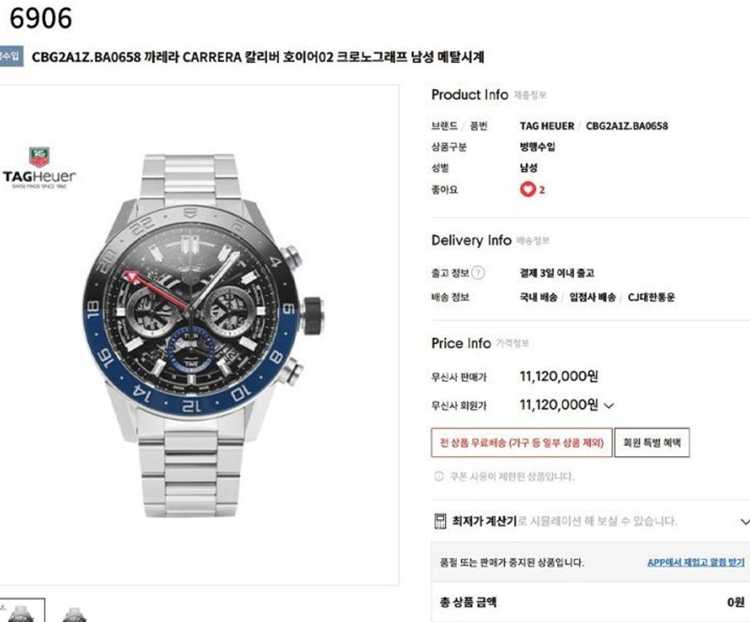This screenshot has height=622, width=750.
Task: Open the 회원 특별 혜택 button
Action: (x=651, y=443)
